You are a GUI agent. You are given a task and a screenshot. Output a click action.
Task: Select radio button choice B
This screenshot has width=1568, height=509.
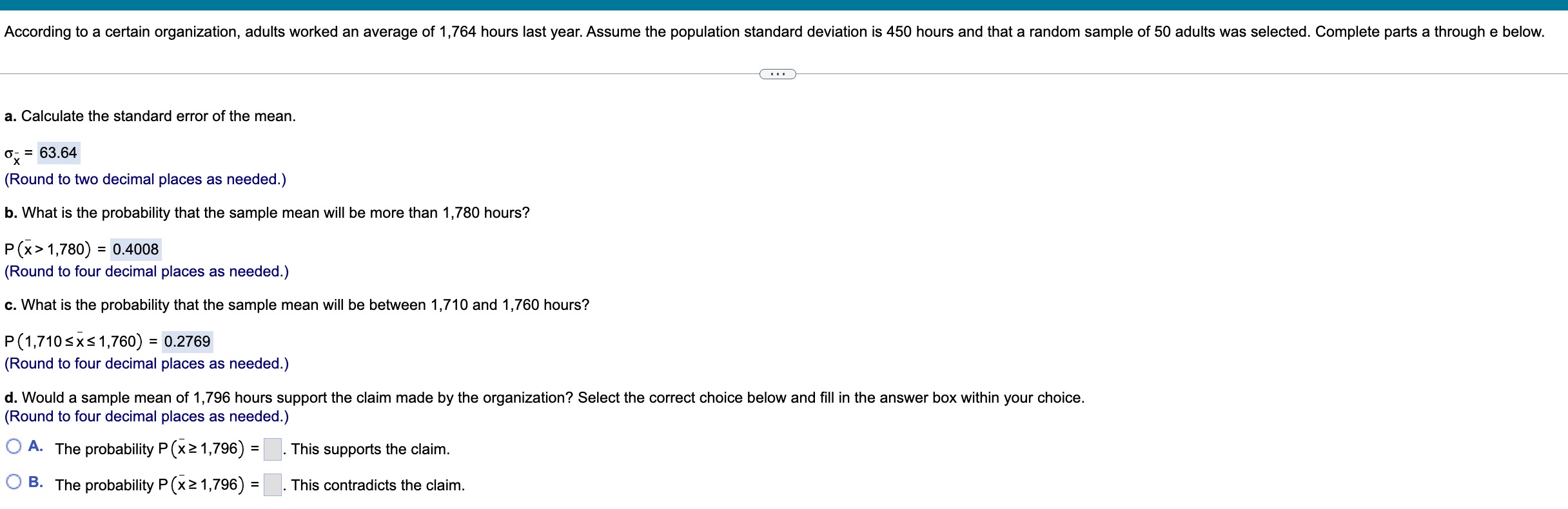click(x=13, y=481)
